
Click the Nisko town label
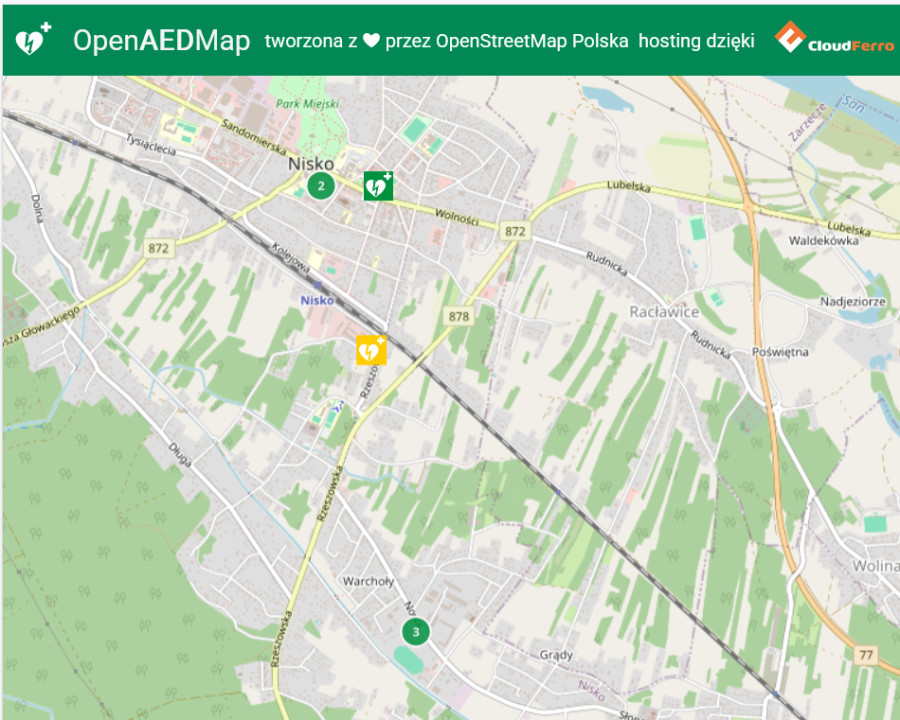(310, 163)
